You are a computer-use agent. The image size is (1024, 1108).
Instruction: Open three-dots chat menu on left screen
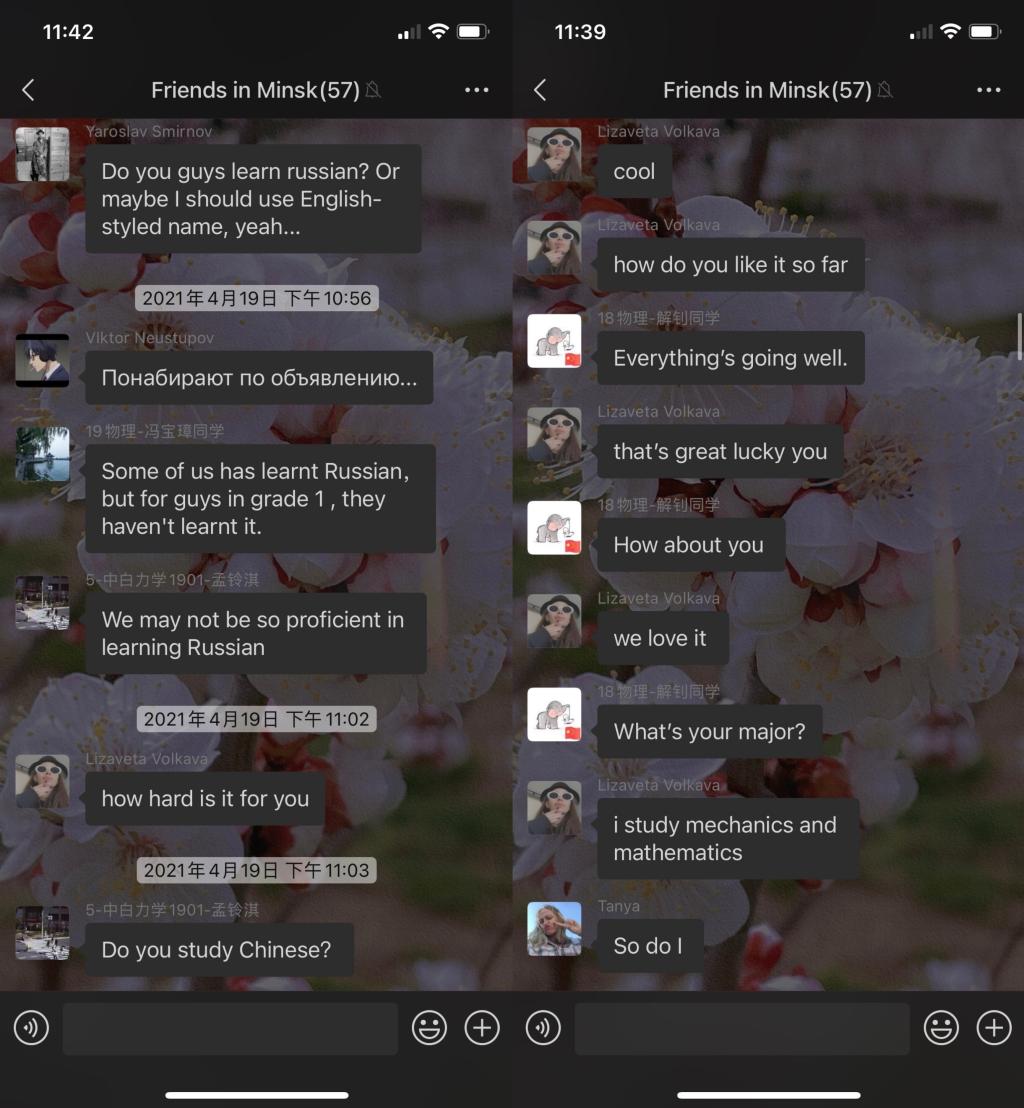(477, 90)
